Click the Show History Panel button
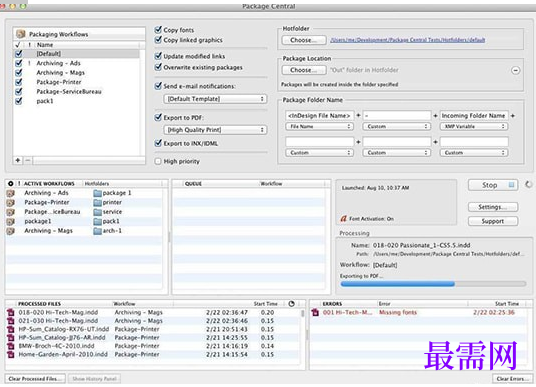536x387 pixels. tap(94, 378)
